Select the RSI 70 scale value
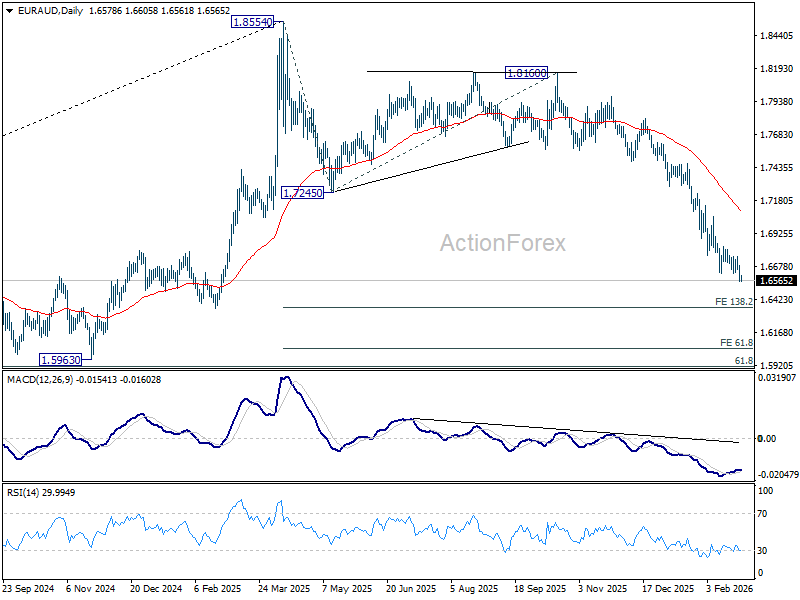 (x=762, y=514)
